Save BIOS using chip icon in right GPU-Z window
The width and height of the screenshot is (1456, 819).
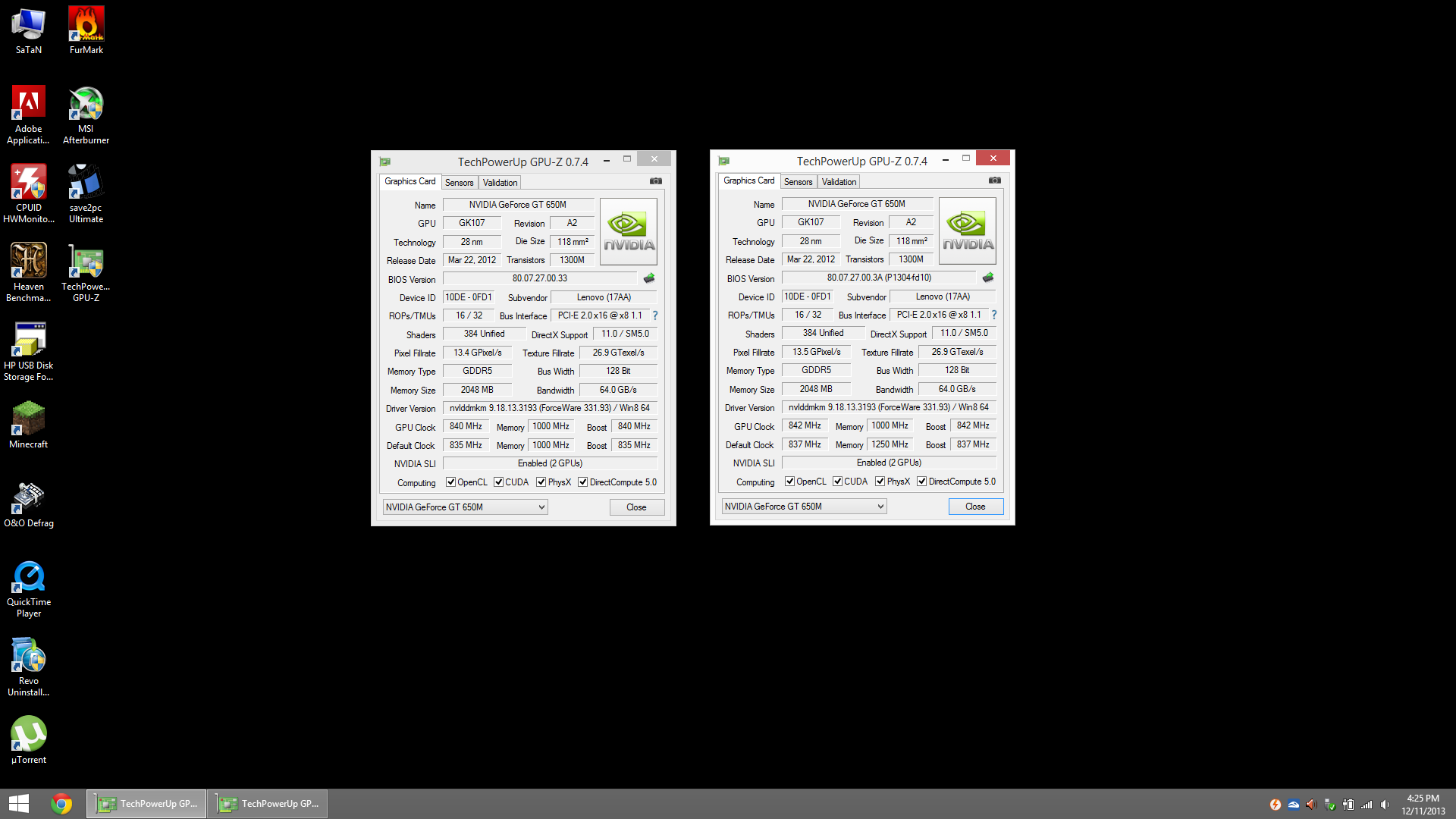click(988, 278)
